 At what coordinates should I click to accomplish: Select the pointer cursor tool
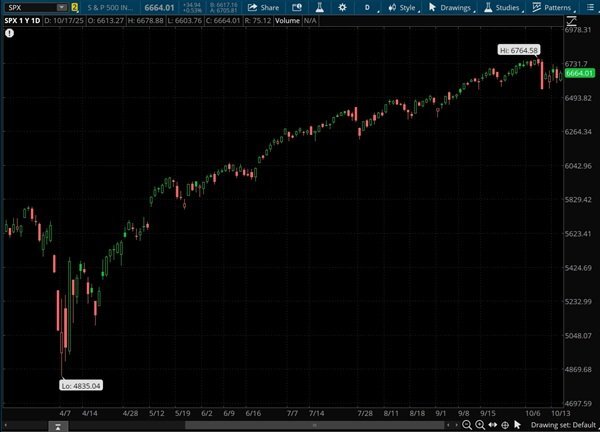click(x=517, y=425)
